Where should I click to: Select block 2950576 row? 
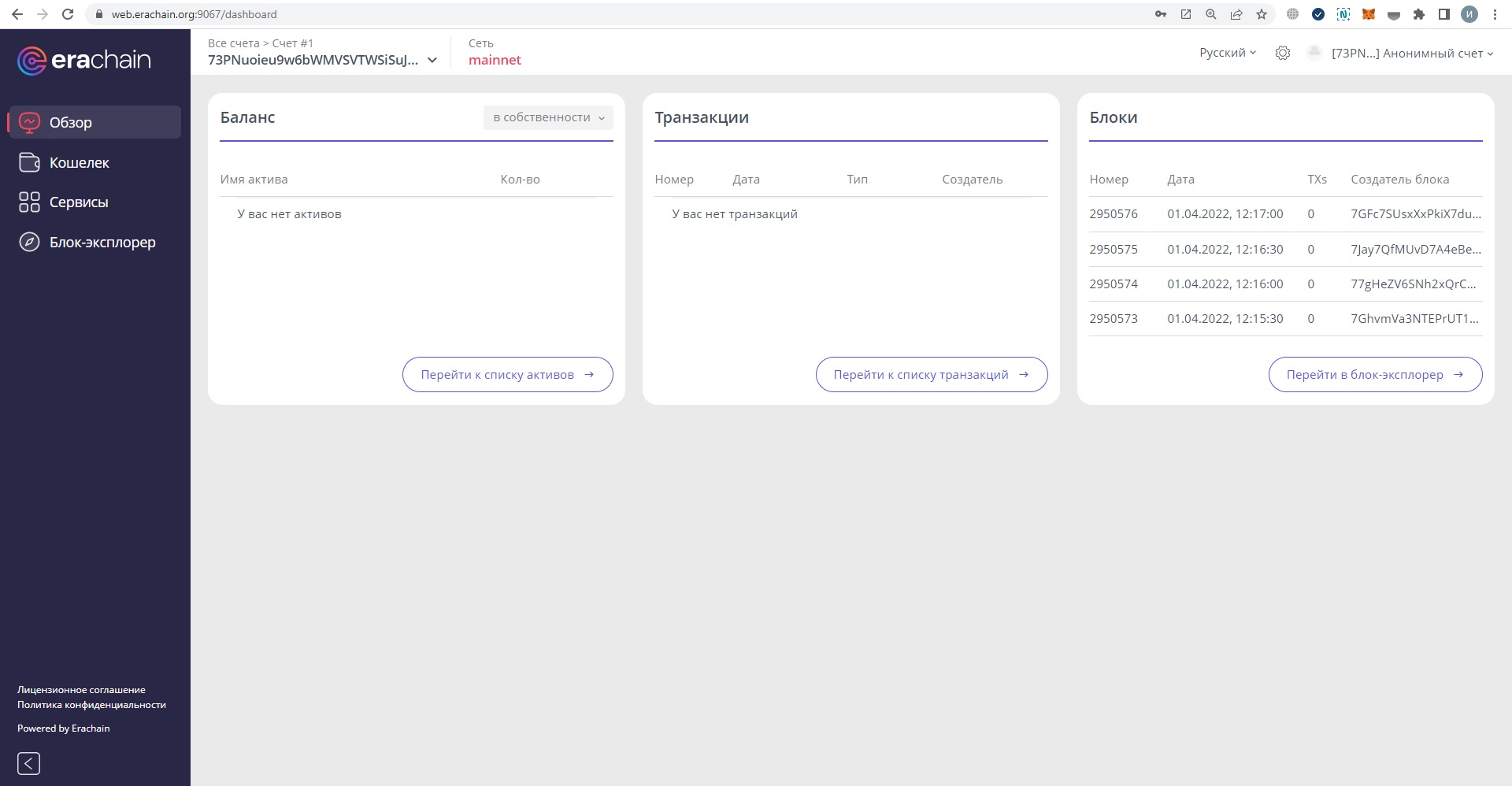tap(1284, 214)
